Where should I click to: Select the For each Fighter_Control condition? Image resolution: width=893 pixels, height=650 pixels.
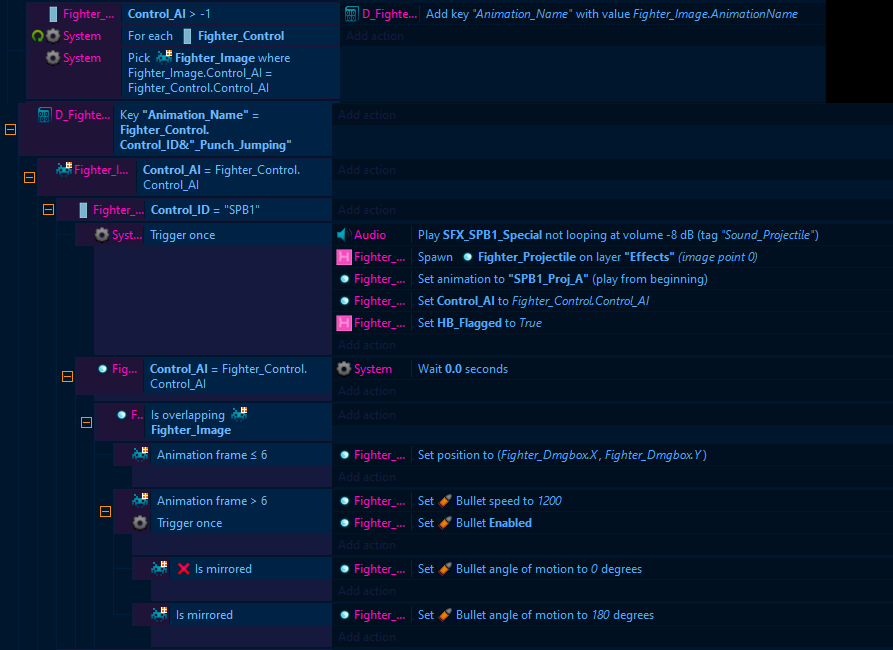point(183,36)
